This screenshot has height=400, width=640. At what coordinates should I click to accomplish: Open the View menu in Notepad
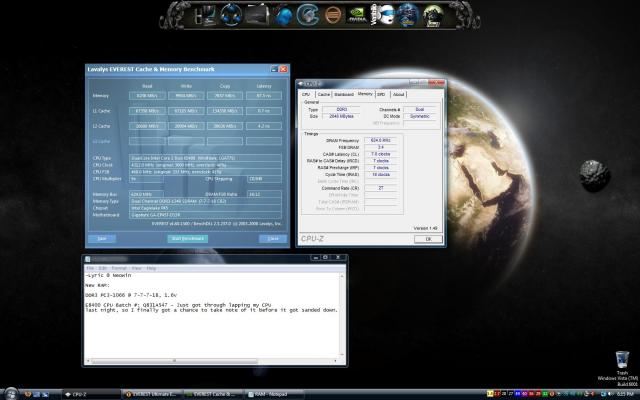136,268
